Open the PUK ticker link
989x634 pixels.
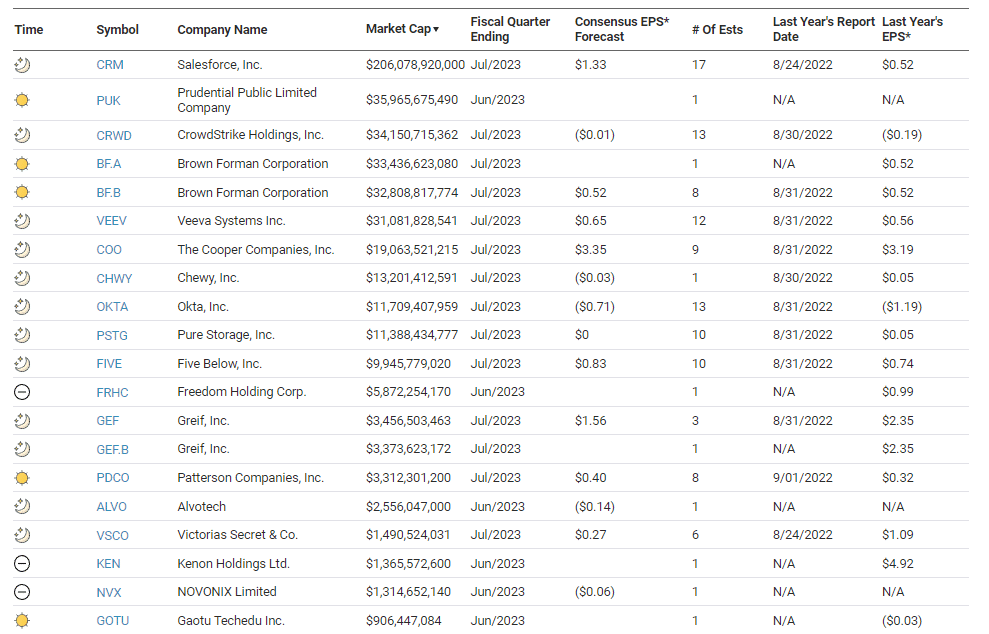(x=108, y=100)
